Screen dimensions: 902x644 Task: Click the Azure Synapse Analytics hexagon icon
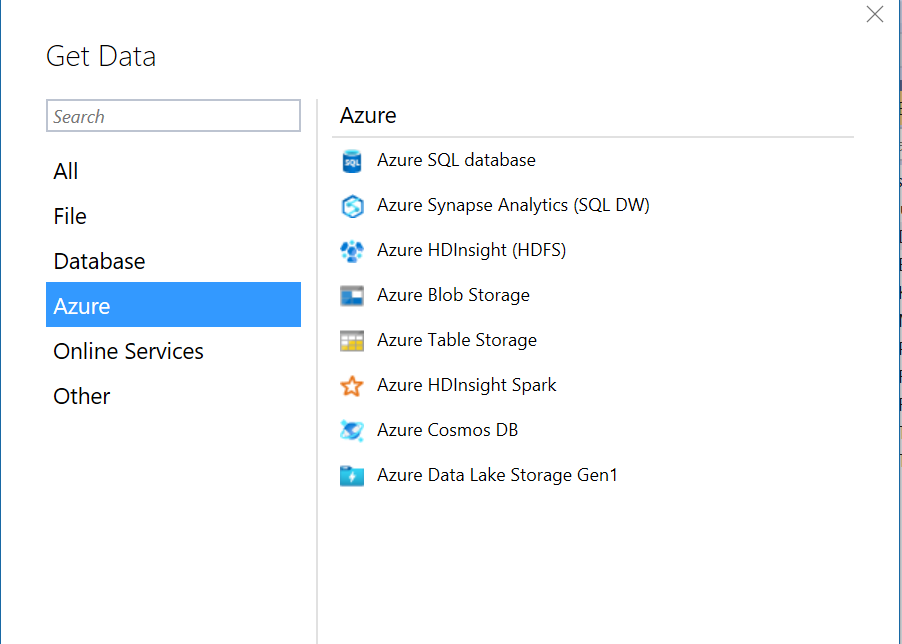coord(351,206)
